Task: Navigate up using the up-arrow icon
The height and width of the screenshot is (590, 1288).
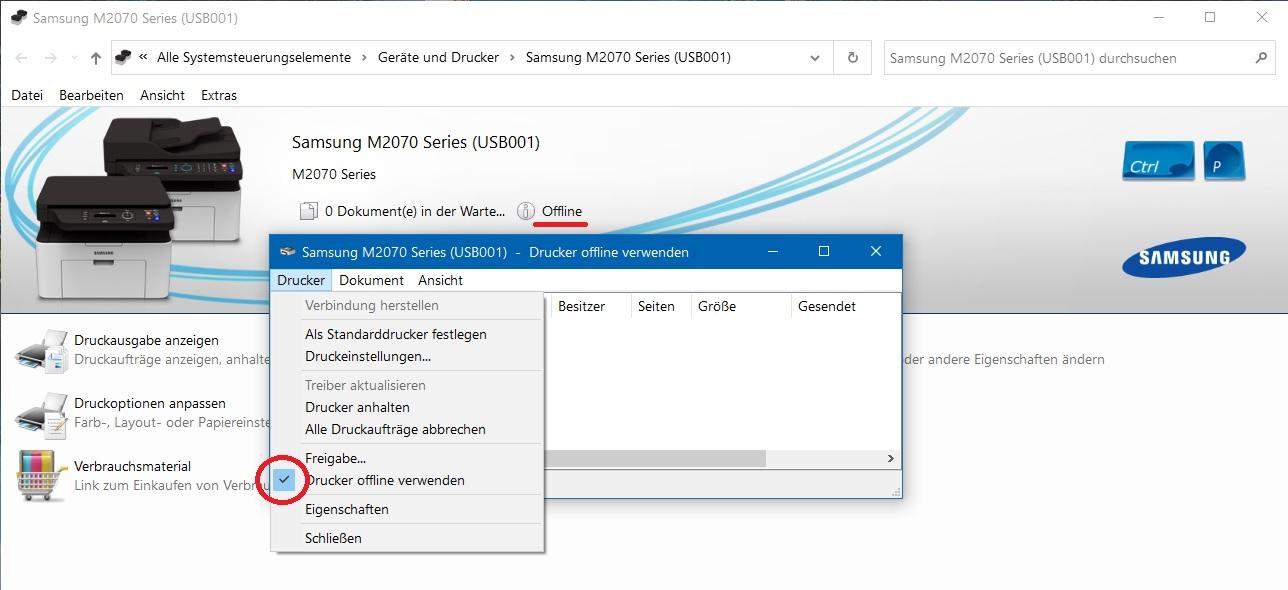Action: [x=96, y=57]
